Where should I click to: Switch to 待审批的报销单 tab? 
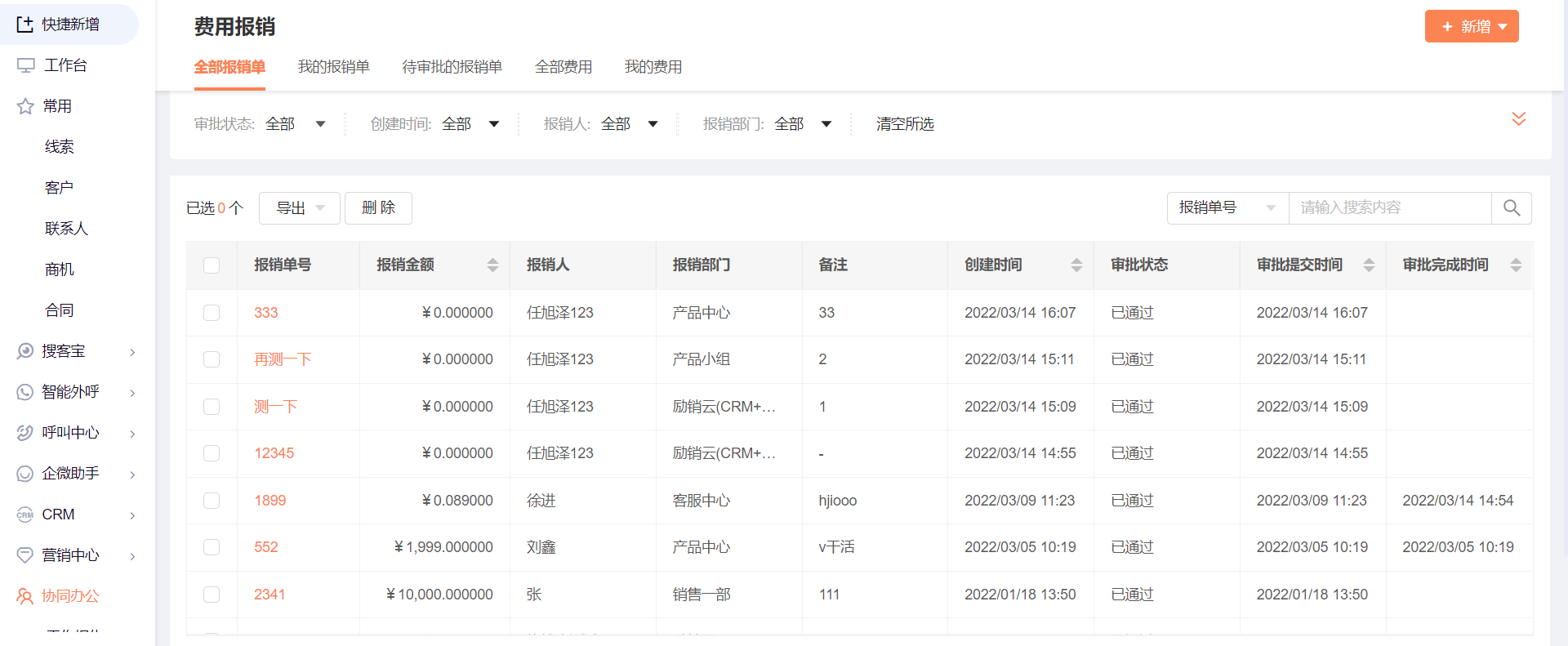(452, 67)
